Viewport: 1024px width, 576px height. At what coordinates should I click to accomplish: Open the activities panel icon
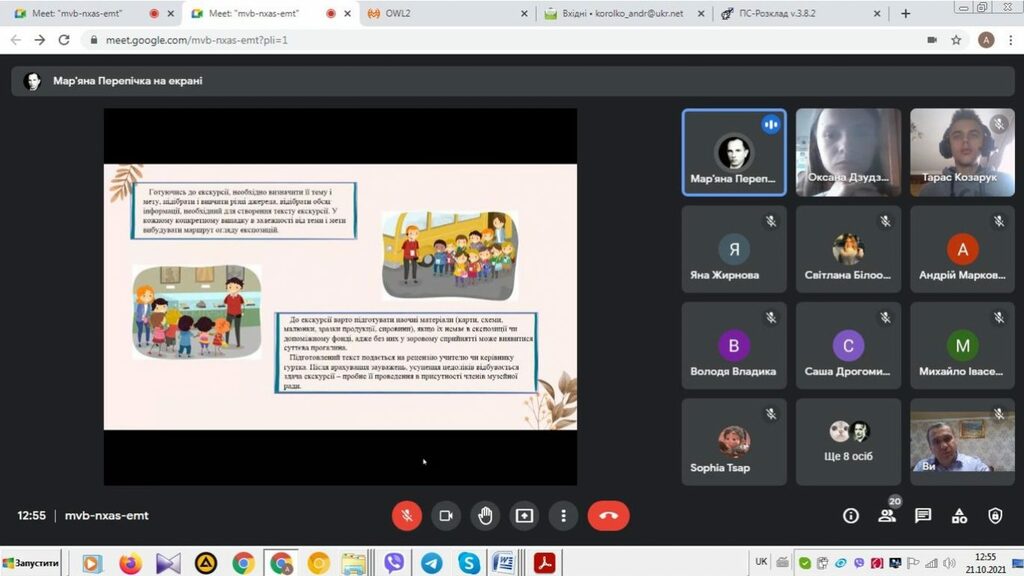tap(959, 515)
